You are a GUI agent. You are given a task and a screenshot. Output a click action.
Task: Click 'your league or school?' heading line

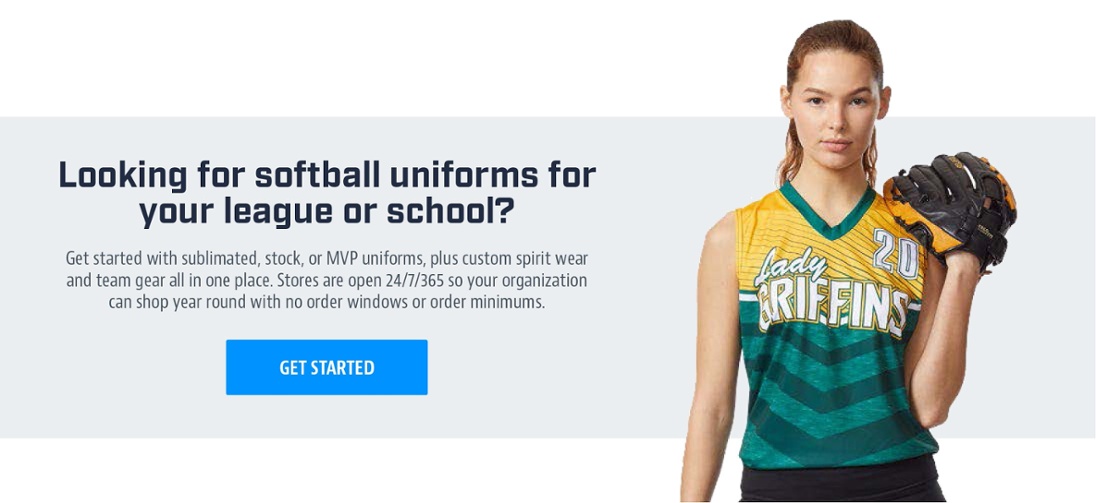pos(327,212)
